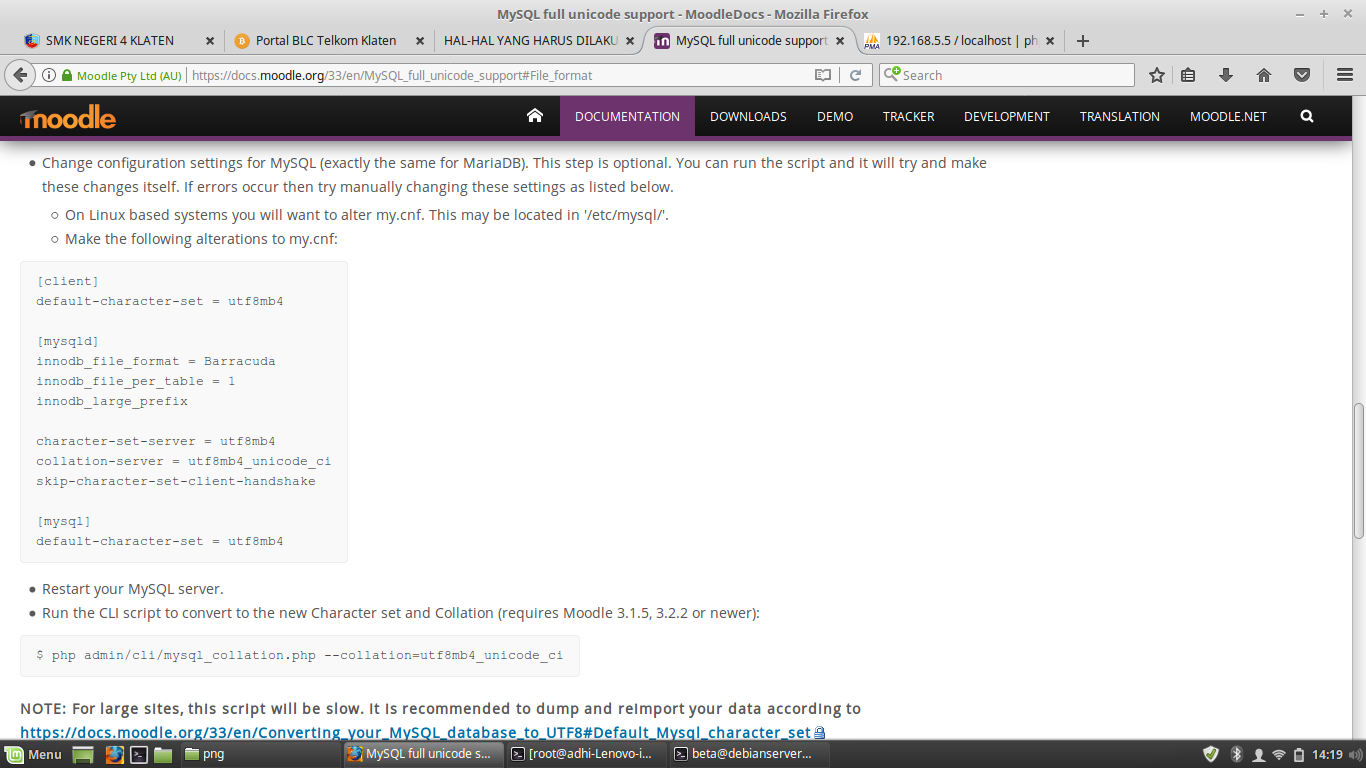Click the green padlock Moodle Pty Ltd identity

122,75
